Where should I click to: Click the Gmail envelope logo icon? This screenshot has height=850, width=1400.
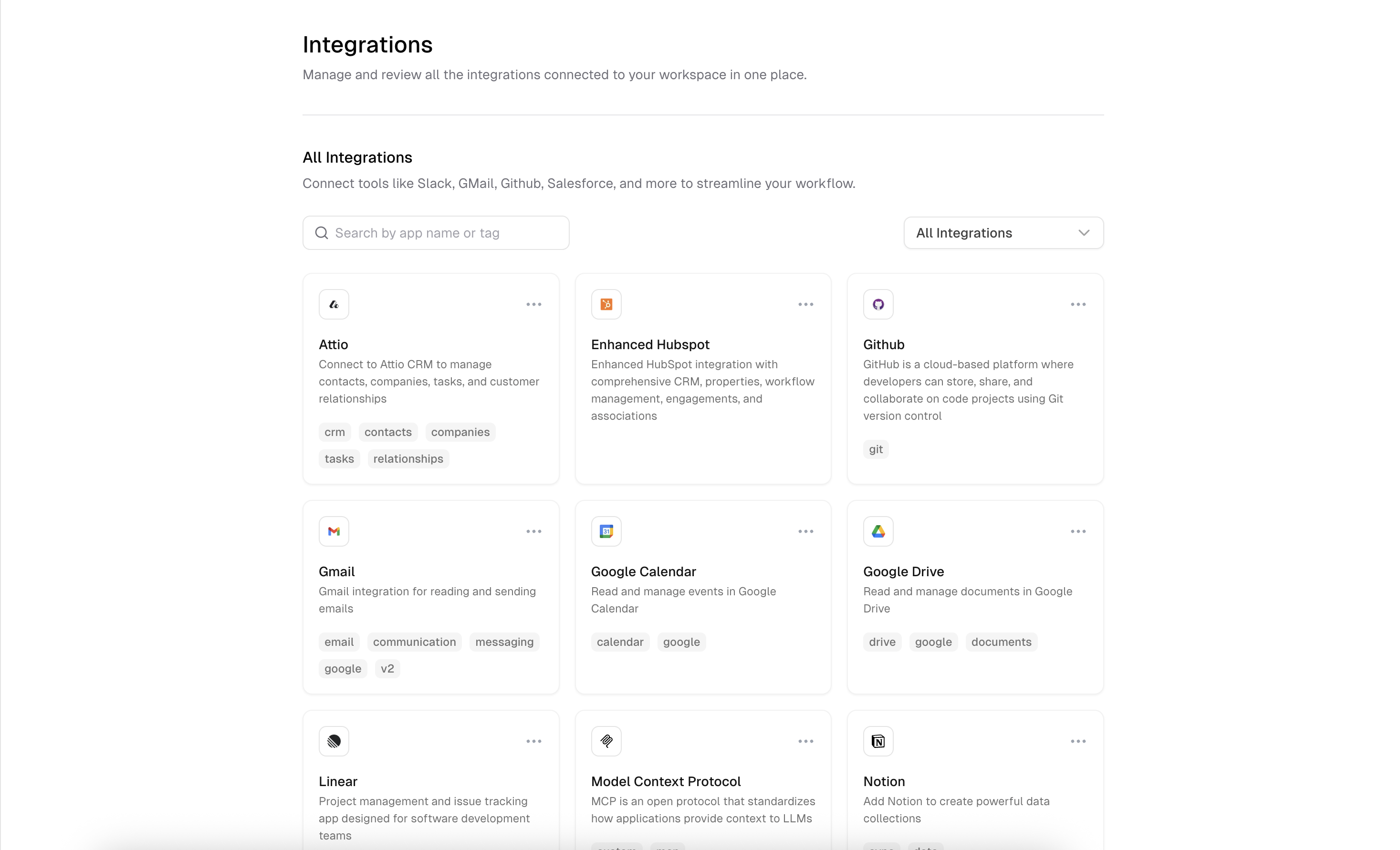(334, 531)
